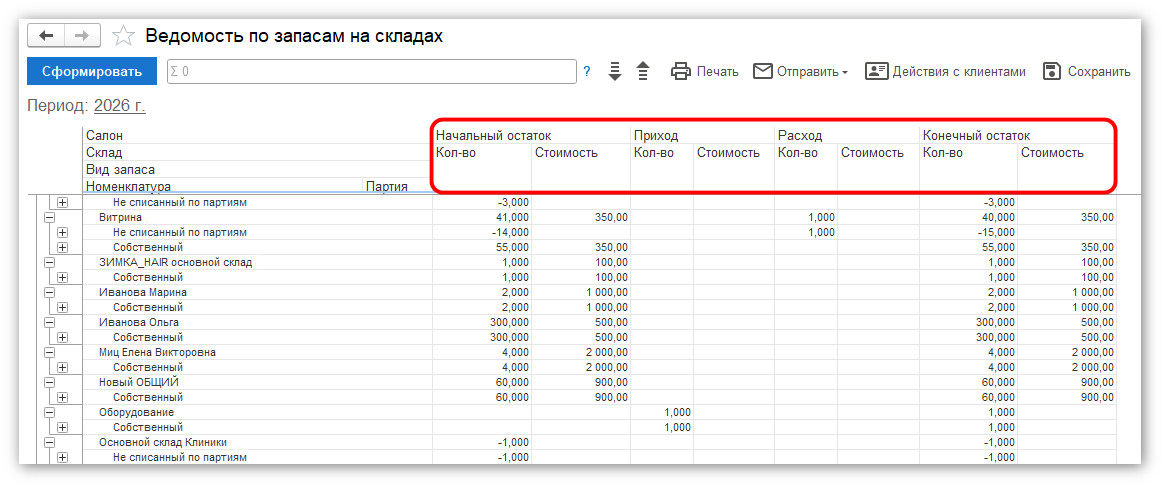Open the question mark help icon
The height and width of the screenshot is (484, 1161).
tap(587, 72)
